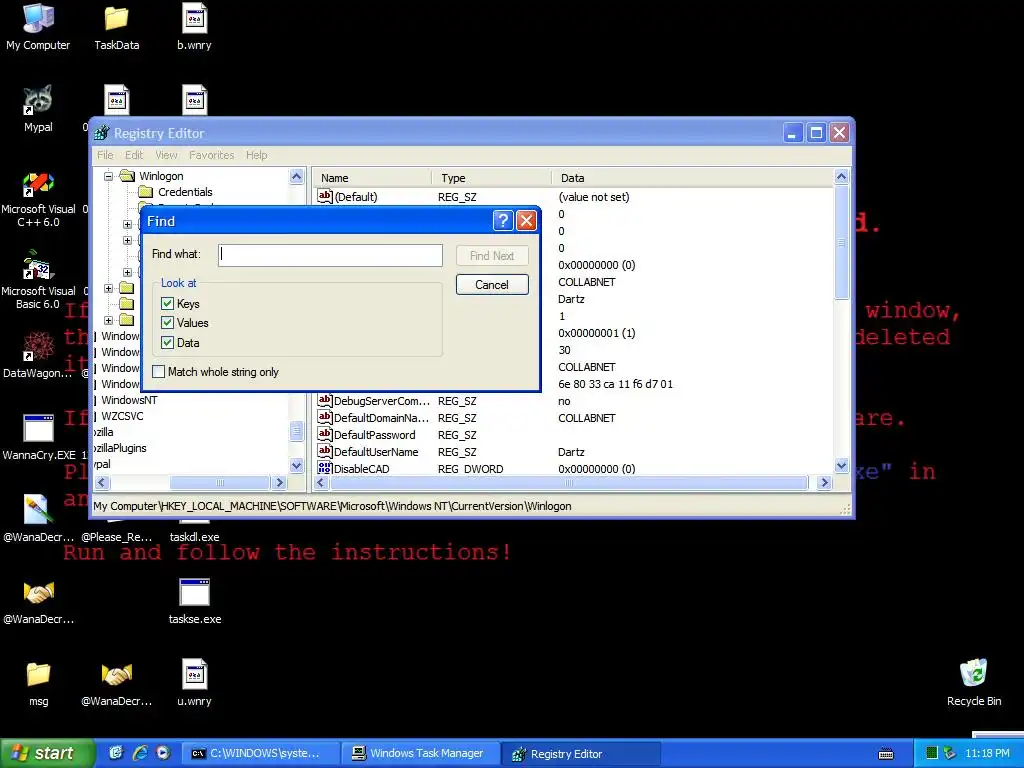Select the u.wnry file icon
Viewport: 1024px width, 768px height.
click(x=194, y=683)
